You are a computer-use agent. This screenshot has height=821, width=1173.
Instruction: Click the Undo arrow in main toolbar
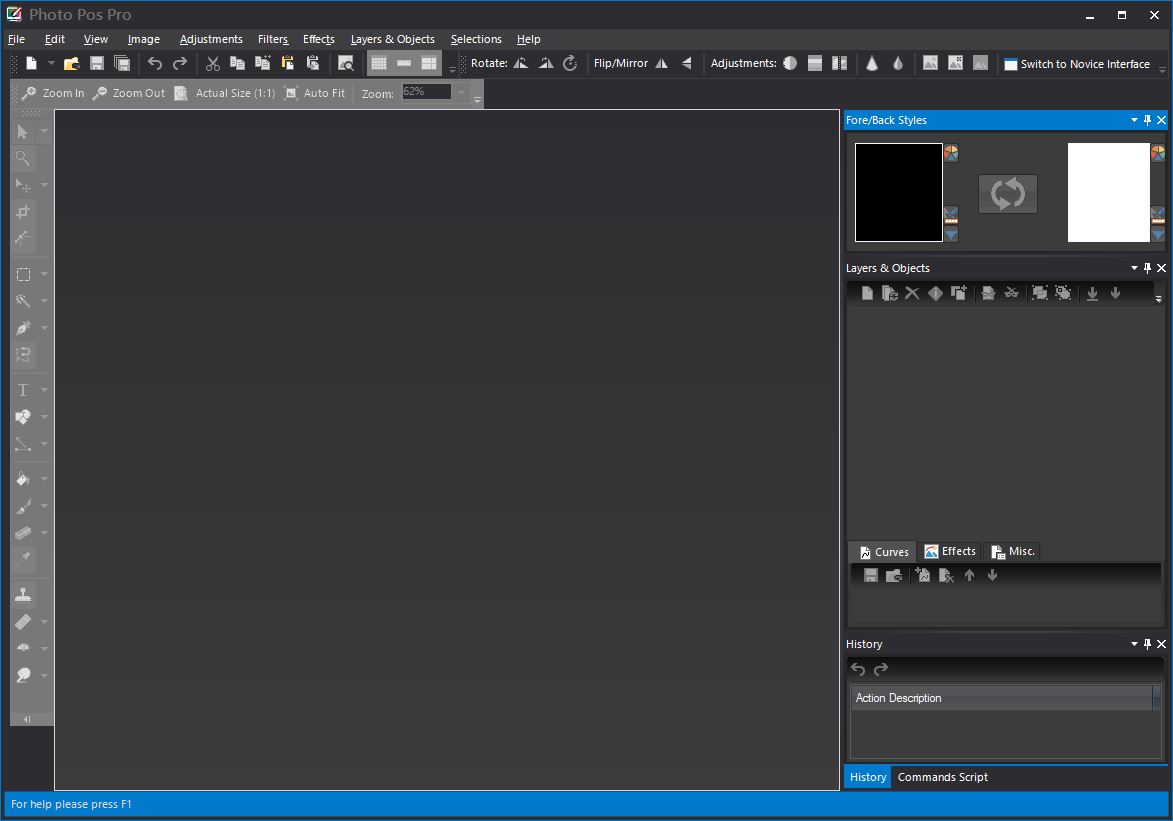[155, 64]
